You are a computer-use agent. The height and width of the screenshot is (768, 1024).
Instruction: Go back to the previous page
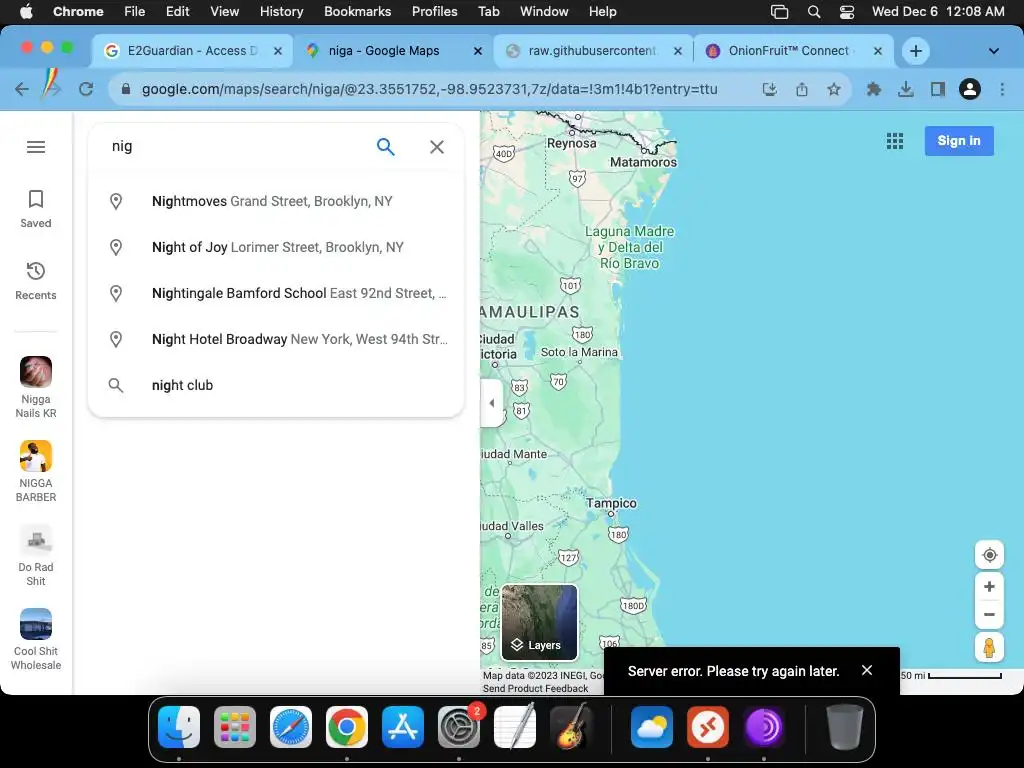click(x=22, y=89)
